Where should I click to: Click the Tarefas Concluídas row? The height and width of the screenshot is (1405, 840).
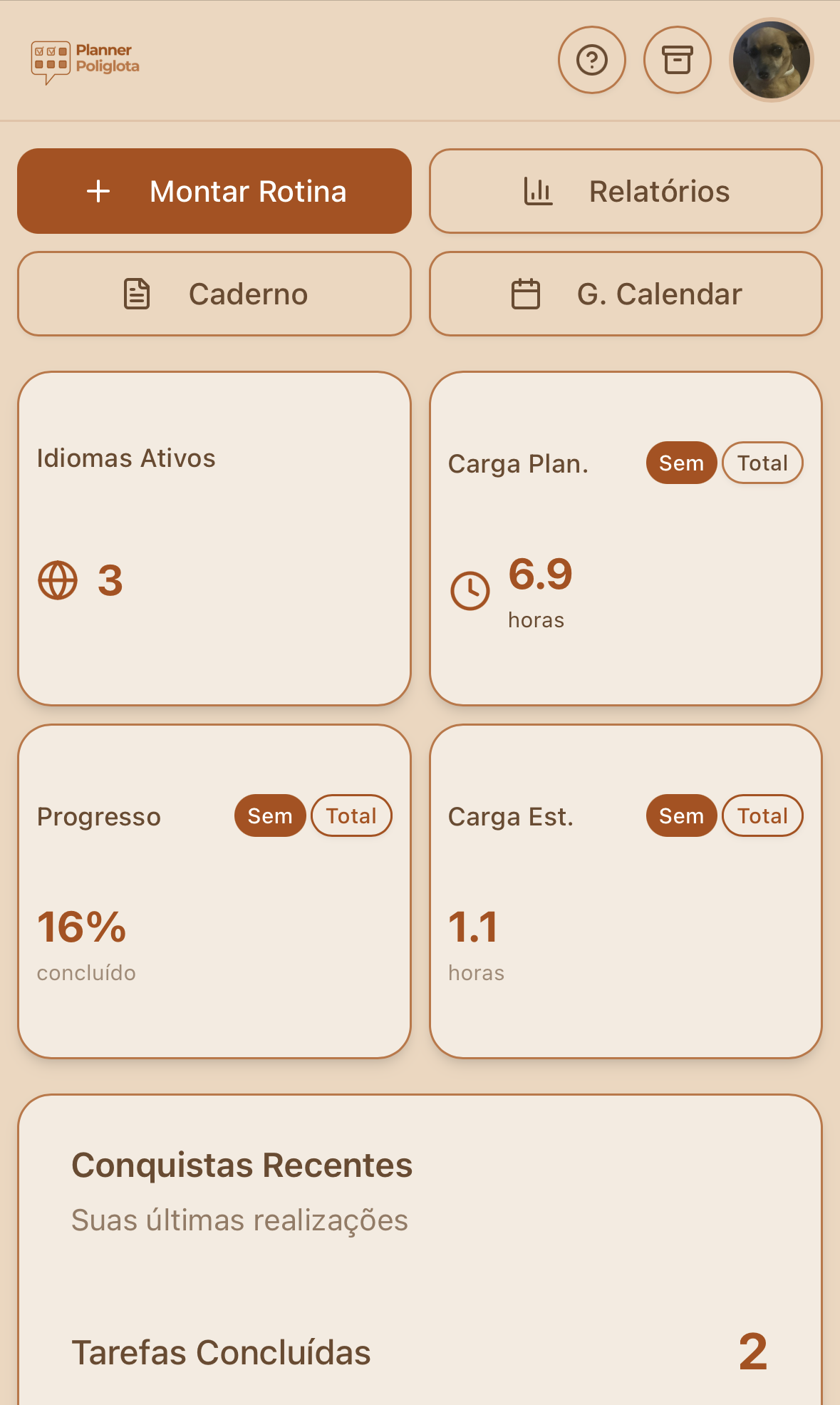pos(420,1352)
